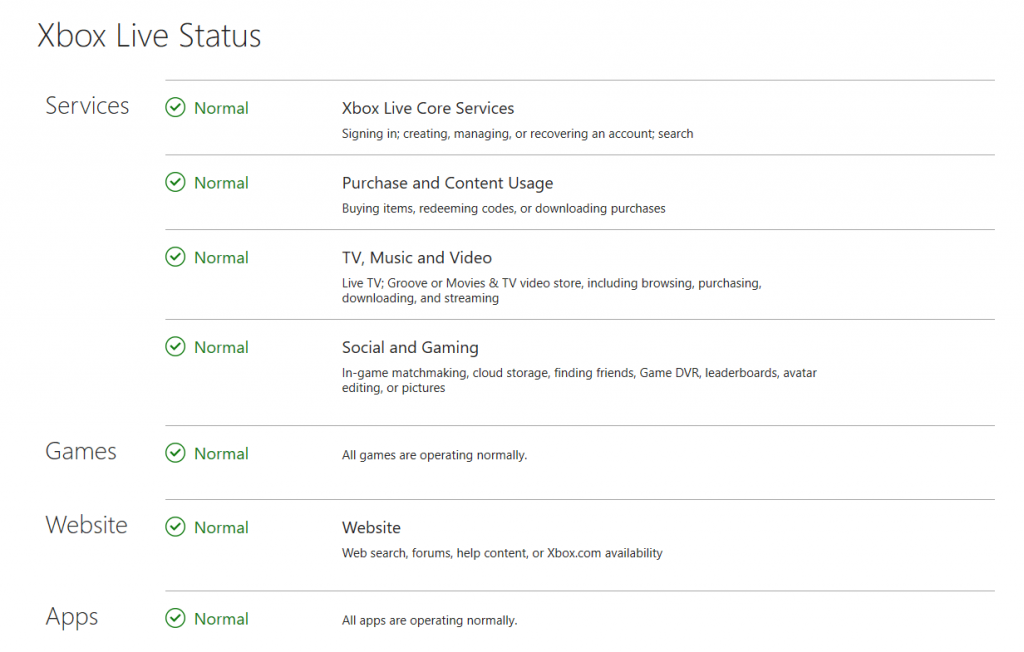Expand the Social and Gaming status row
The image size is (1024, 652).
(410, 348)
